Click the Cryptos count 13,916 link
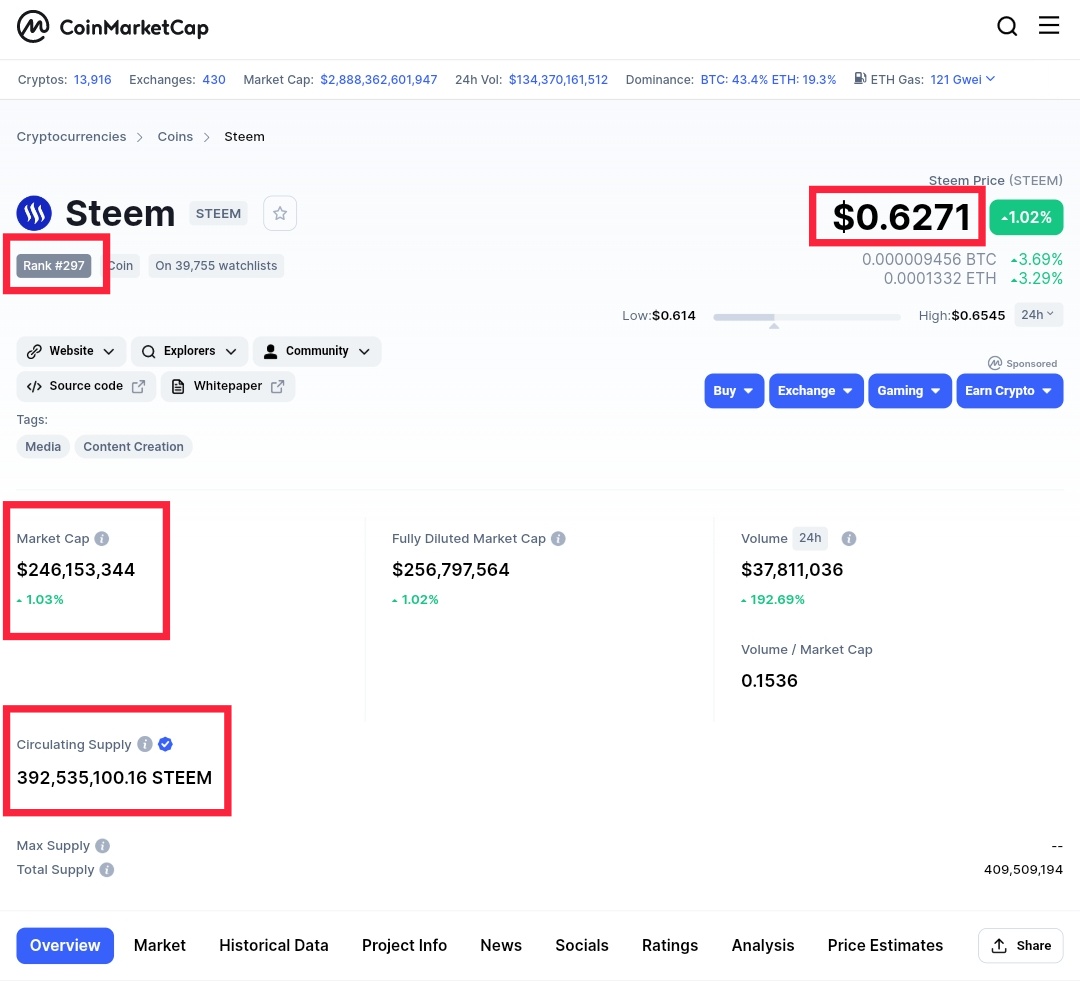This screenshot has width=1080, height=1003. click(92, 79)
